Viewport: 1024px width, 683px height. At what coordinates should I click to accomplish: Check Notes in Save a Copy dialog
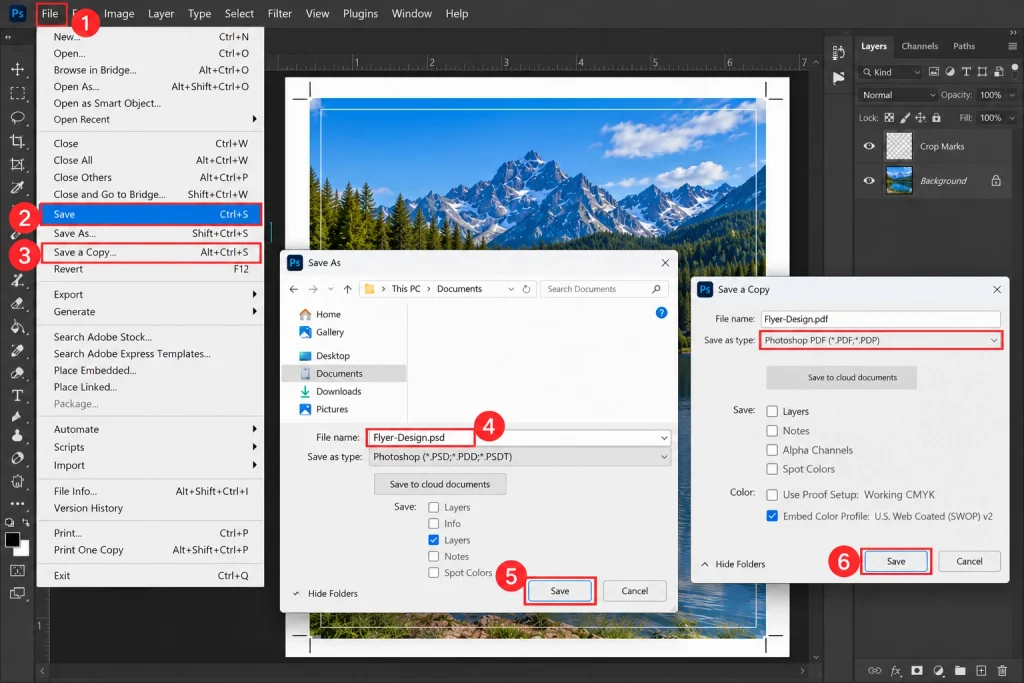coord(772,431)
